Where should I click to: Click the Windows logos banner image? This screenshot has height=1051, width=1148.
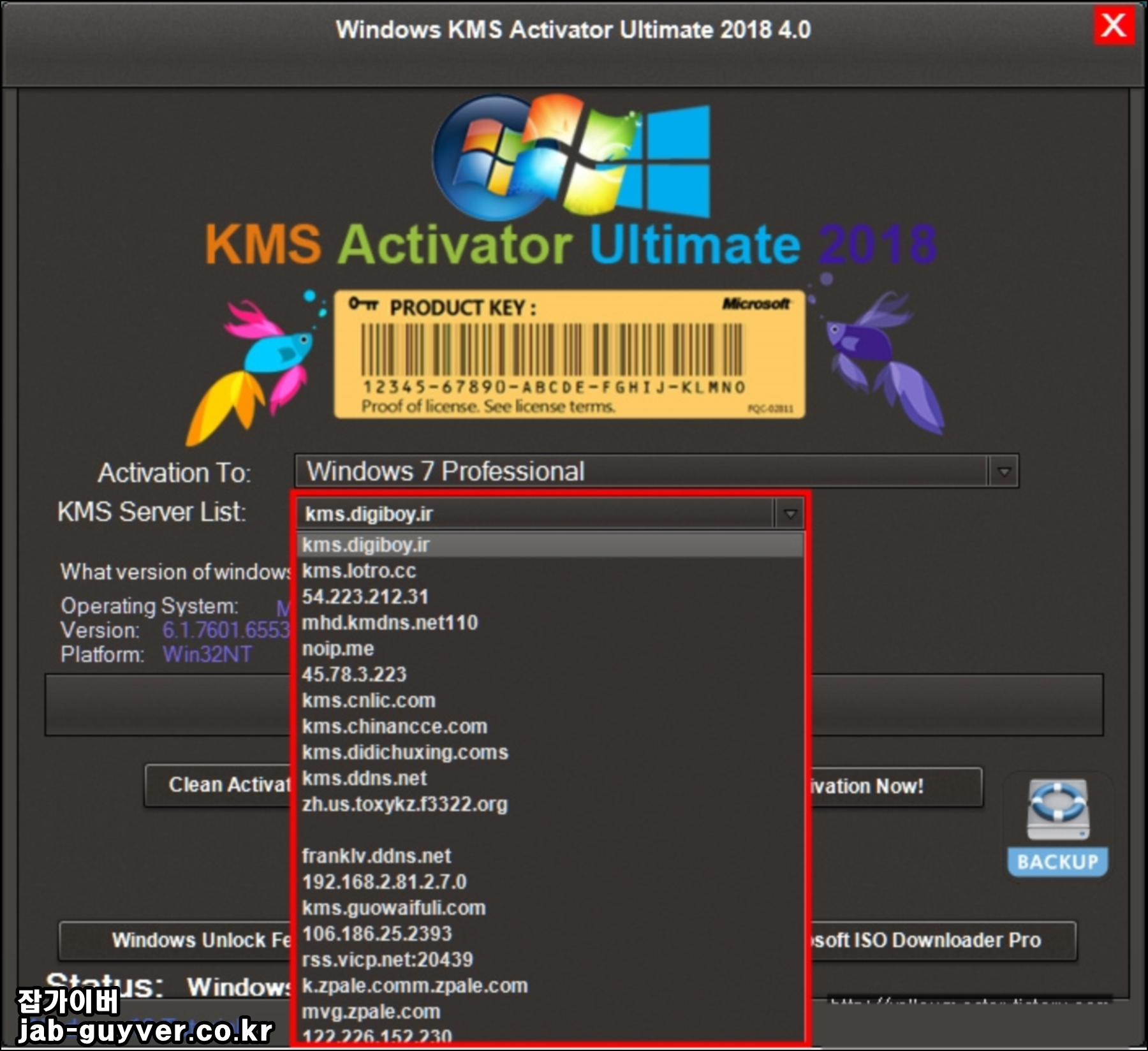tap(572, 158)
